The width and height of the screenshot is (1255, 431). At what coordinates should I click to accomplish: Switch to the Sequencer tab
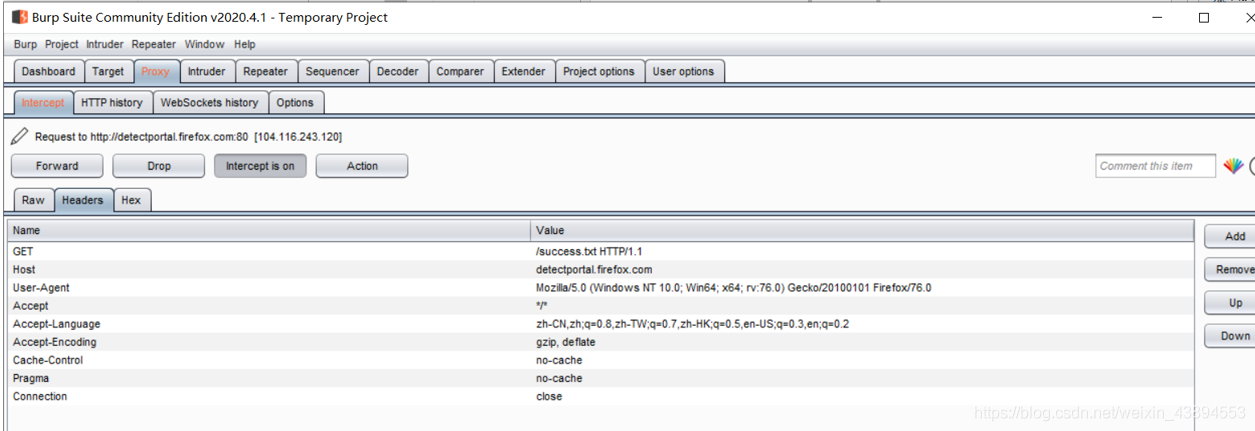pyautogui.click(x=332, y=72)
